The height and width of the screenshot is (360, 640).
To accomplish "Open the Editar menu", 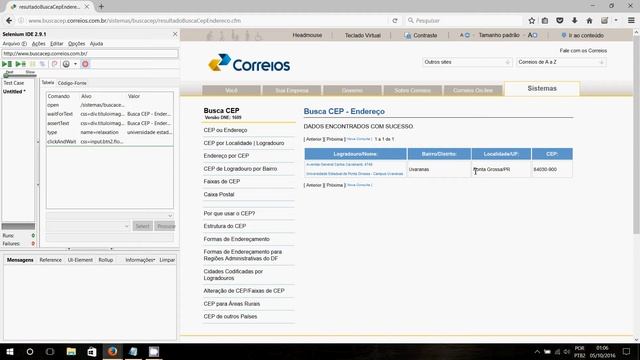I will (x=57, y=44).
